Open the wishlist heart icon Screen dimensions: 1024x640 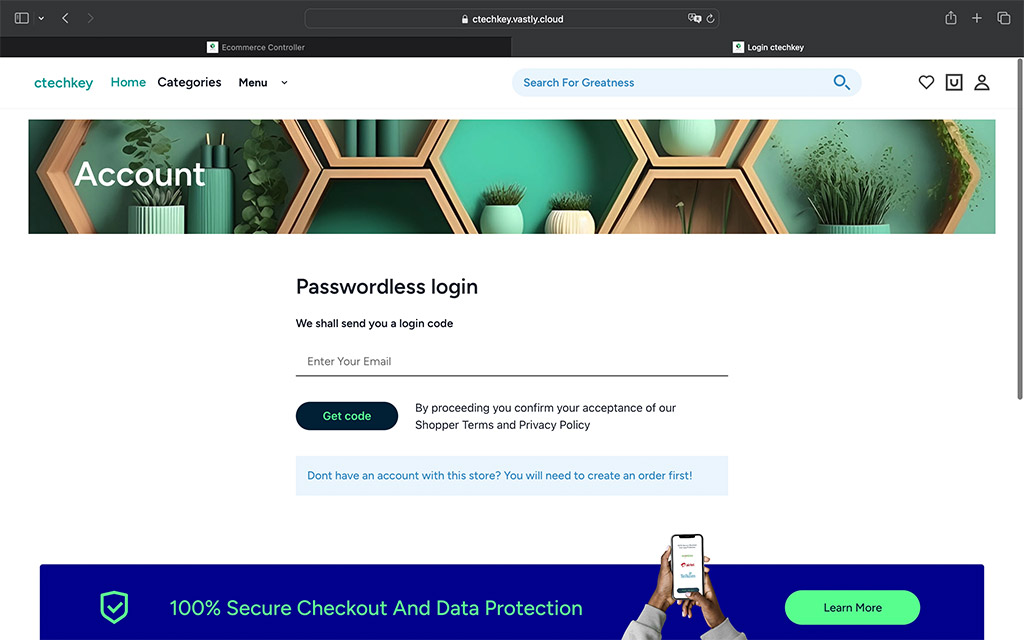pos(925,82)
